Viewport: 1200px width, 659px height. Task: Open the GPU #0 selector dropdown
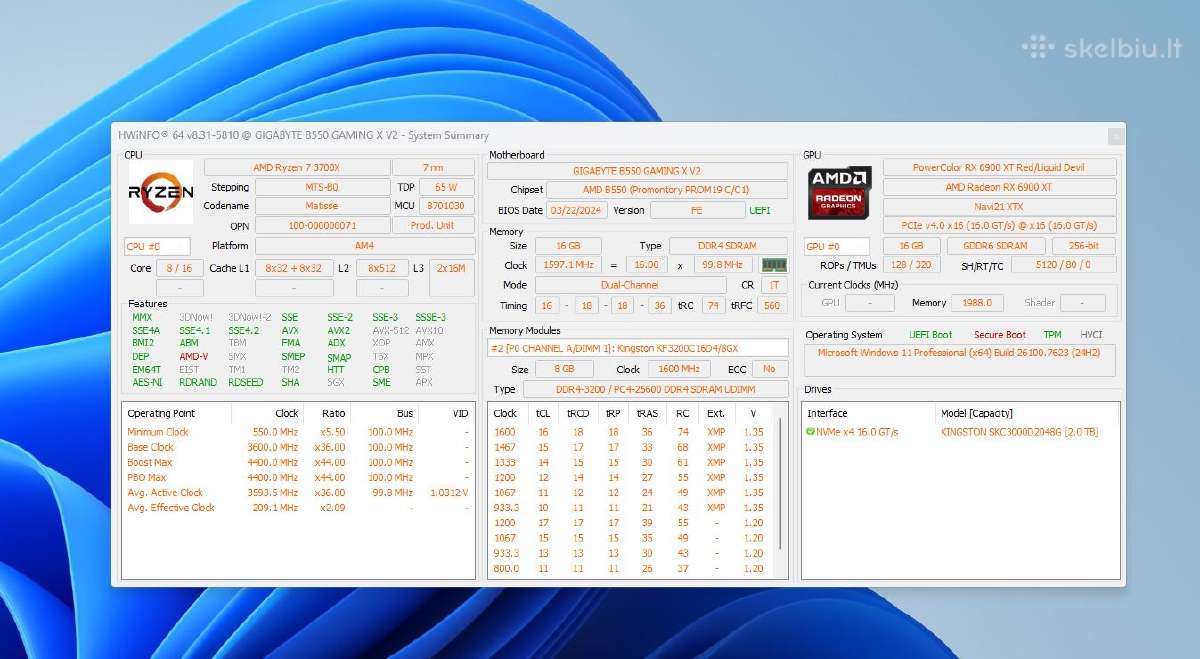coord(837,246)
